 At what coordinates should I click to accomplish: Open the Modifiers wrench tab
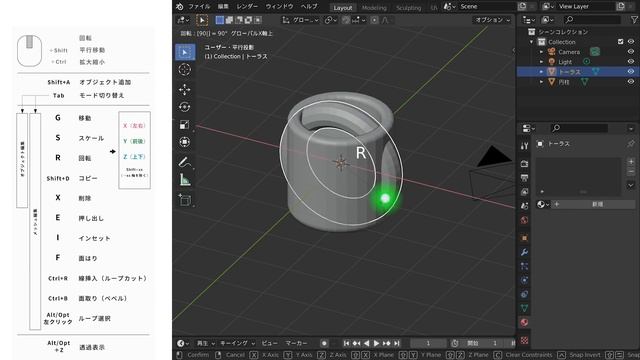[x=524, y=252]
